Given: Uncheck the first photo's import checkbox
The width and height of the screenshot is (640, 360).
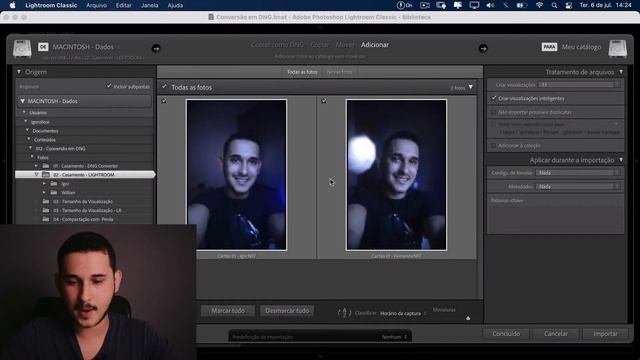Looking at the screenshot, I should [x=164, y=100].
